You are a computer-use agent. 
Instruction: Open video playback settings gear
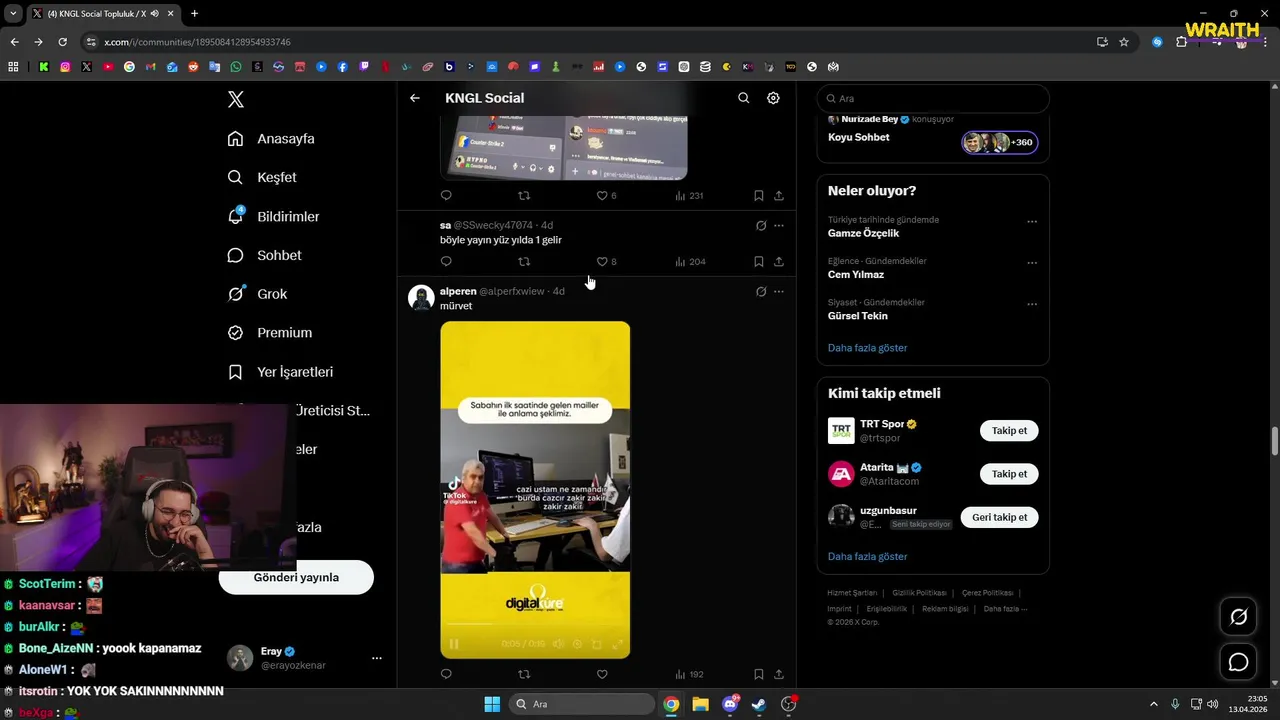point(577,644)
